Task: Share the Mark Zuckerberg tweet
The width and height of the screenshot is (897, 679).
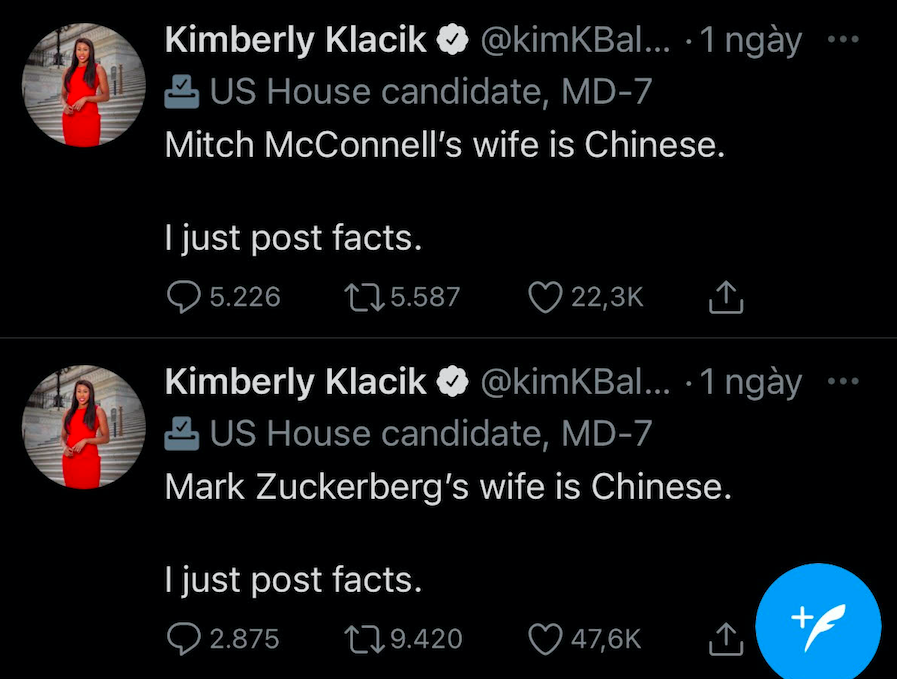Action: click(x=724, y=639)
